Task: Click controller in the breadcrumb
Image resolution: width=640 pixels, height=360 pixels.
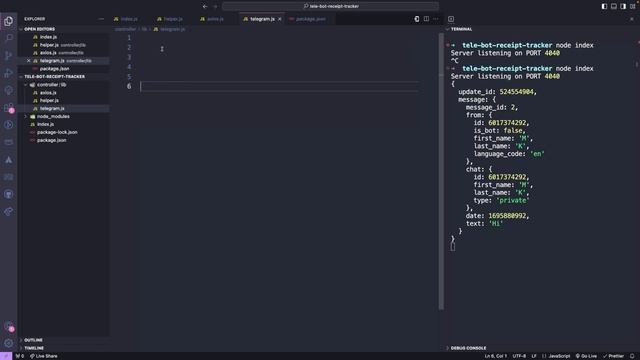Action: click(125, 29)
